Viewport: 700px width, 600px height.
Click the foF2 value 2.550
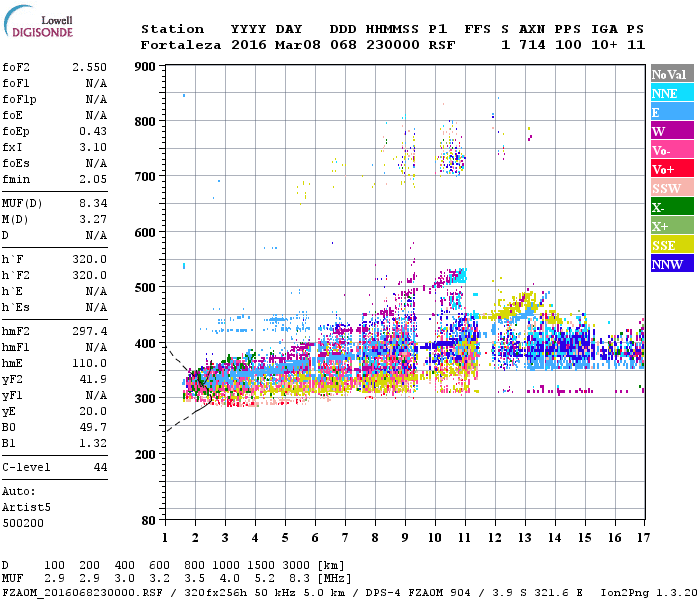(x=89, y=67)
